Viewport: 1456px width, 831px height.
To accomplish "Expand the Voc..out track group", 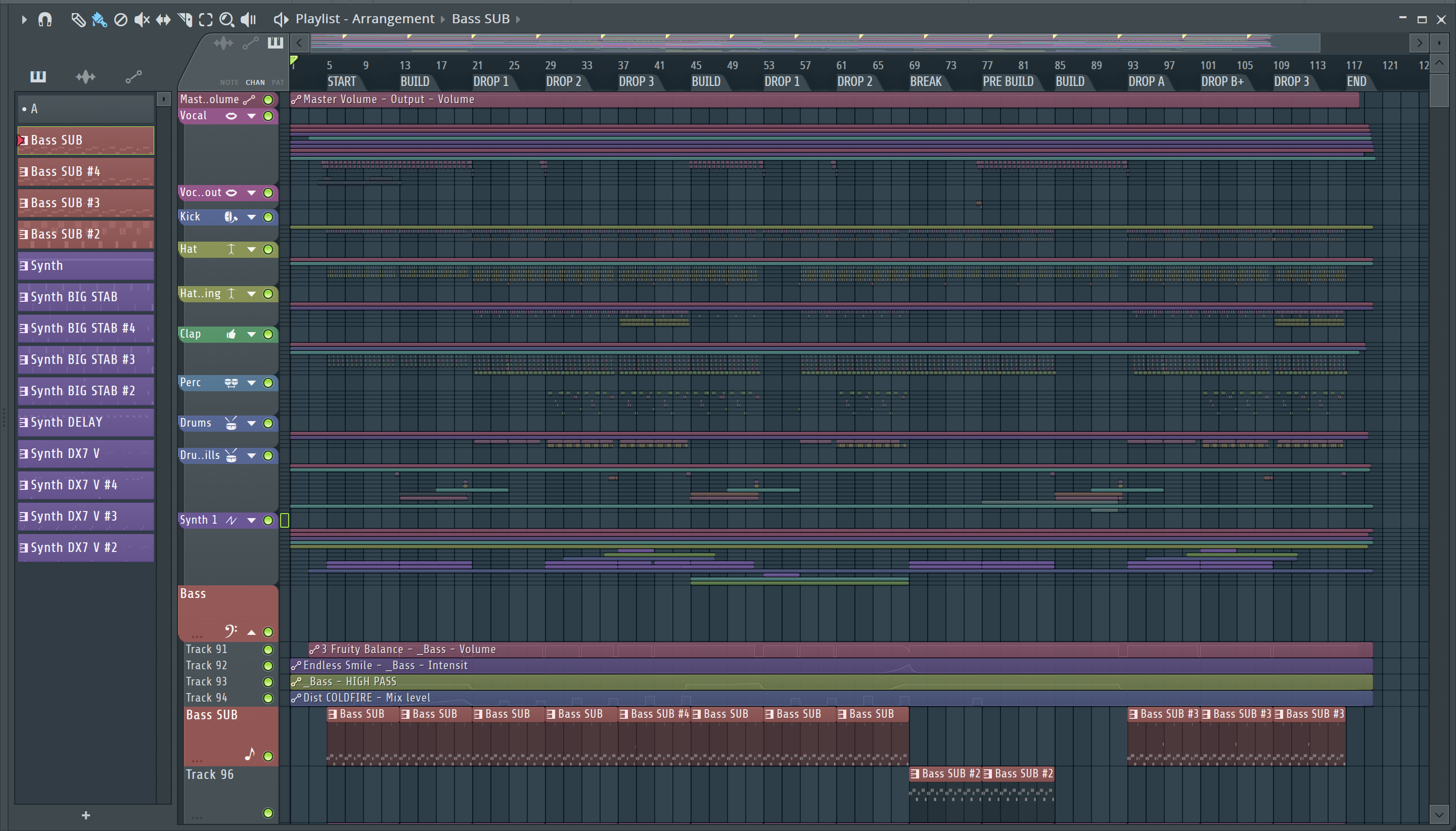I will coord(251,193).
